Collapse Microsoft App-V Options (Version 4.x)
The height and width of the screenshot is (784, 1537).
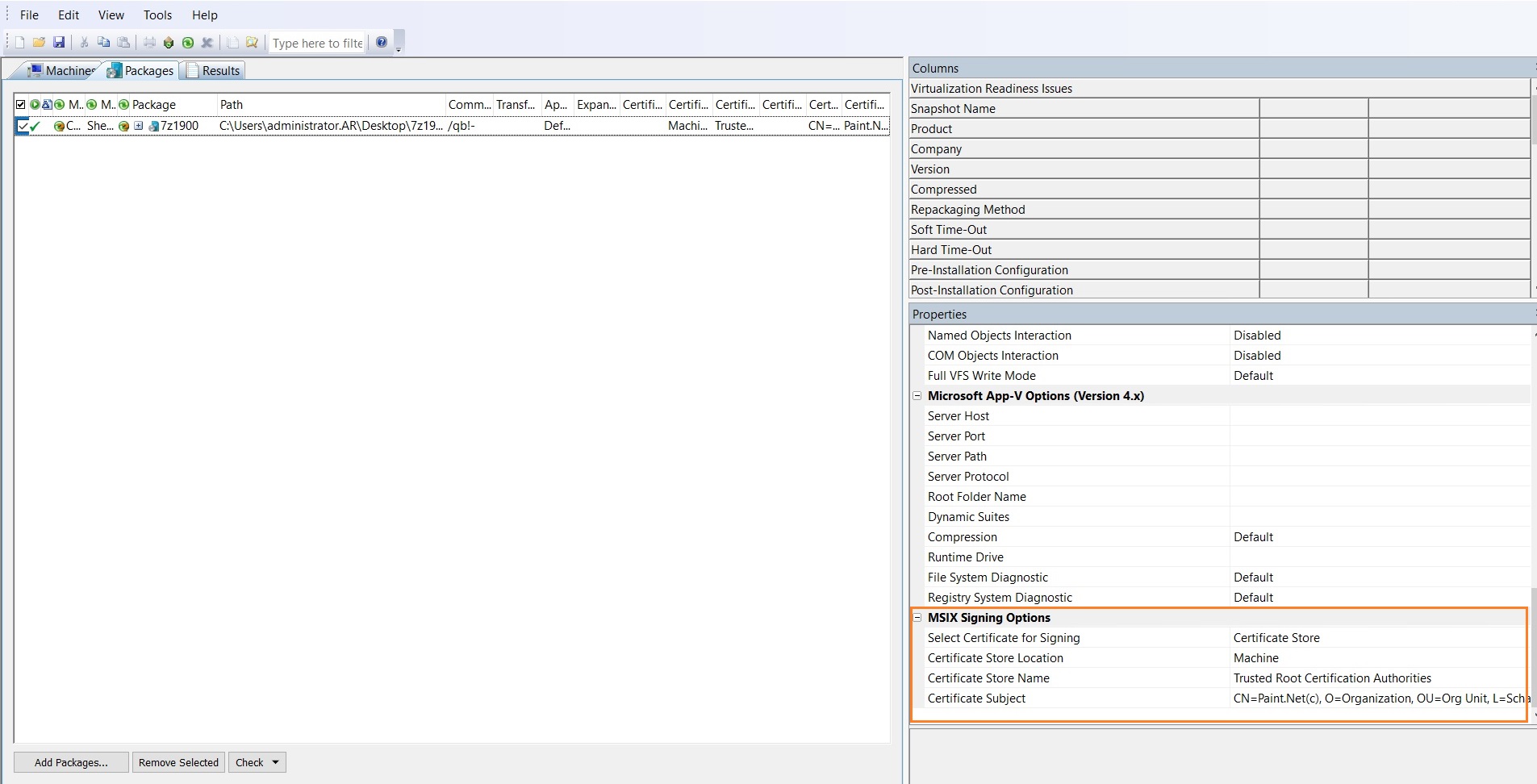(918, 396)
